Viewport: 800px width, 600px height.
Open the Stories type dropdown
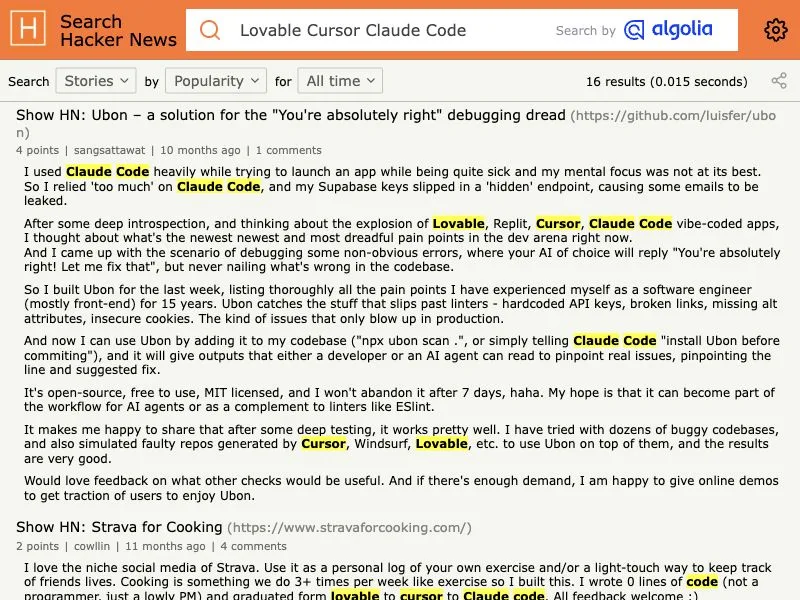point(96,81)
